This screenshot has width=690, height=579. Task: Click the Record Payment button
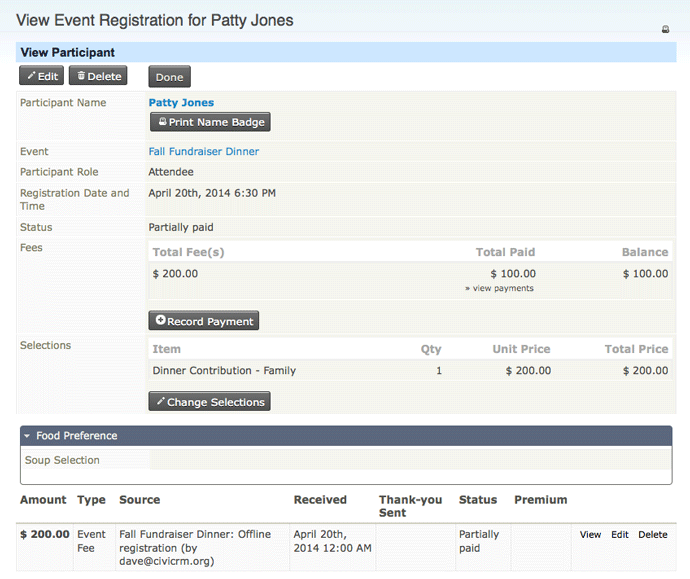[x=204, y=321]
